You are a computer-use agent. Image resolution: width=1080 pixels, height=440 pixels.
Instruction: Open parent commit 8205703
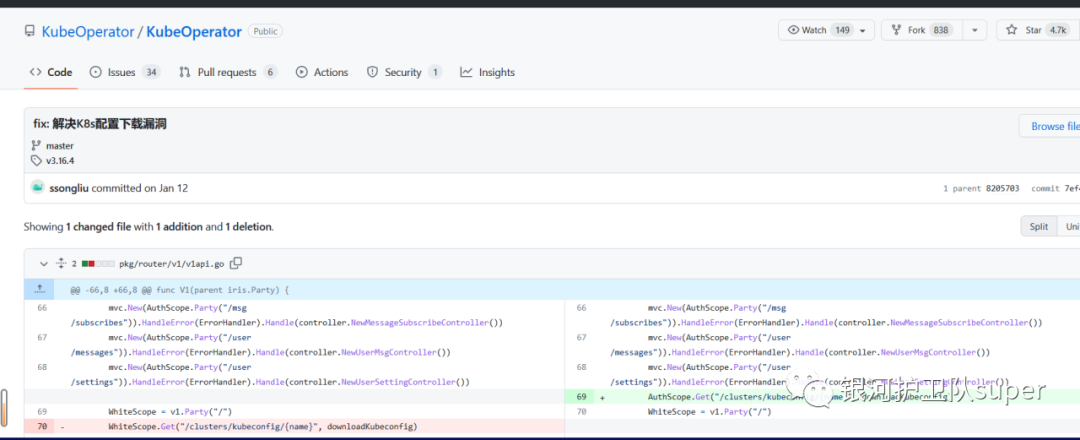1002,188
